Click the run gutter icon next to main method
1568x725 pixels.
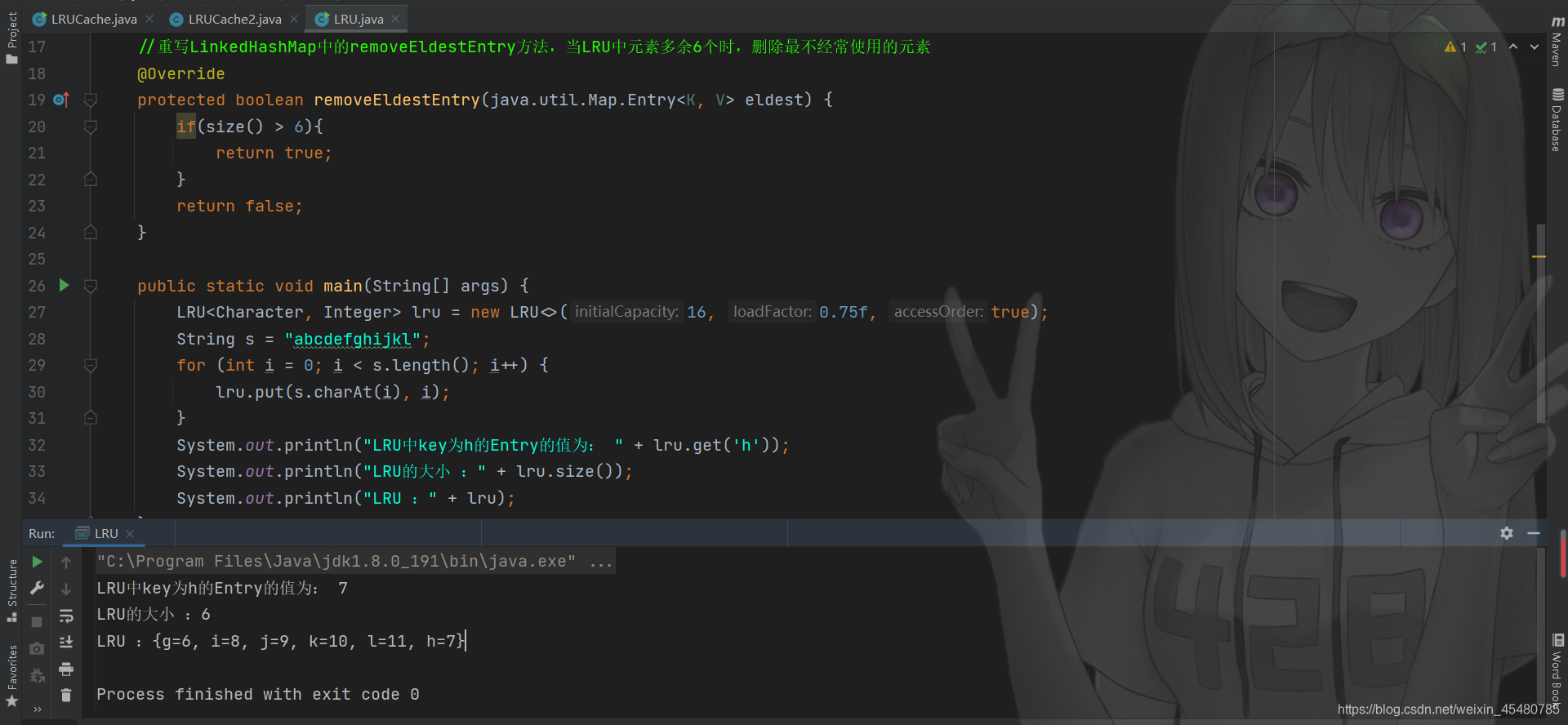click(x=65, y=285)
